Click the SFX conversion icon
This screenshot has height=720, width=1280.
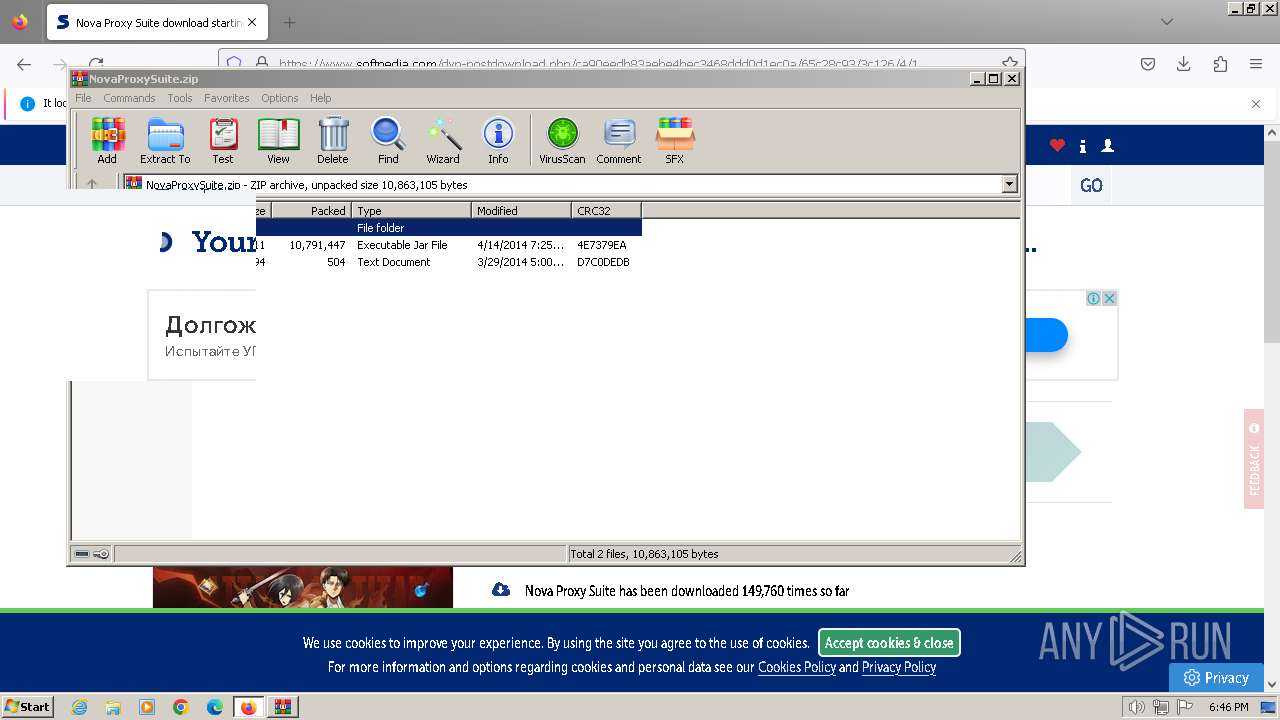(675, 140)
